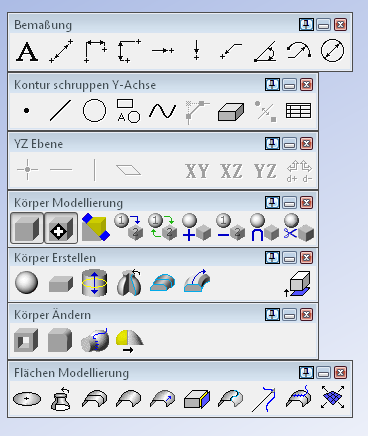Click the d+ d- offset arrows icon
The image size is (368, 436).
point(299,171)
